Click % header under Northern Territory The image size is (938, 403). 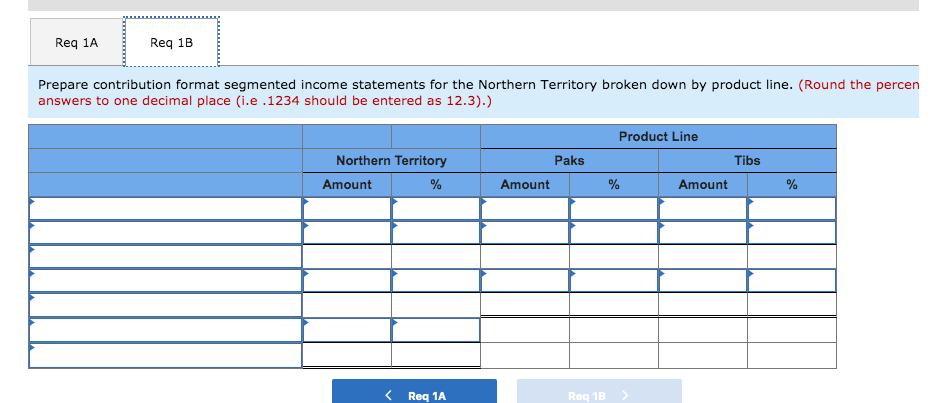coord(436,185)
